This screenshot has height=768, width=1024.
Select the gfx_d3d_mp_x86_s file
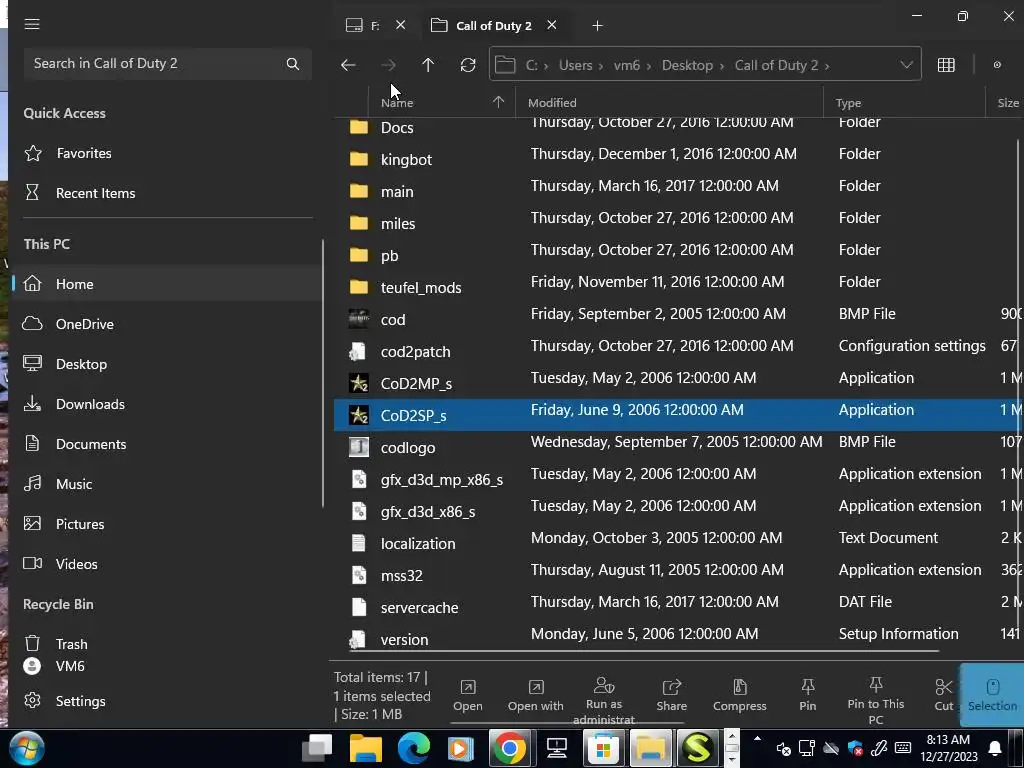tap(679, 479)
